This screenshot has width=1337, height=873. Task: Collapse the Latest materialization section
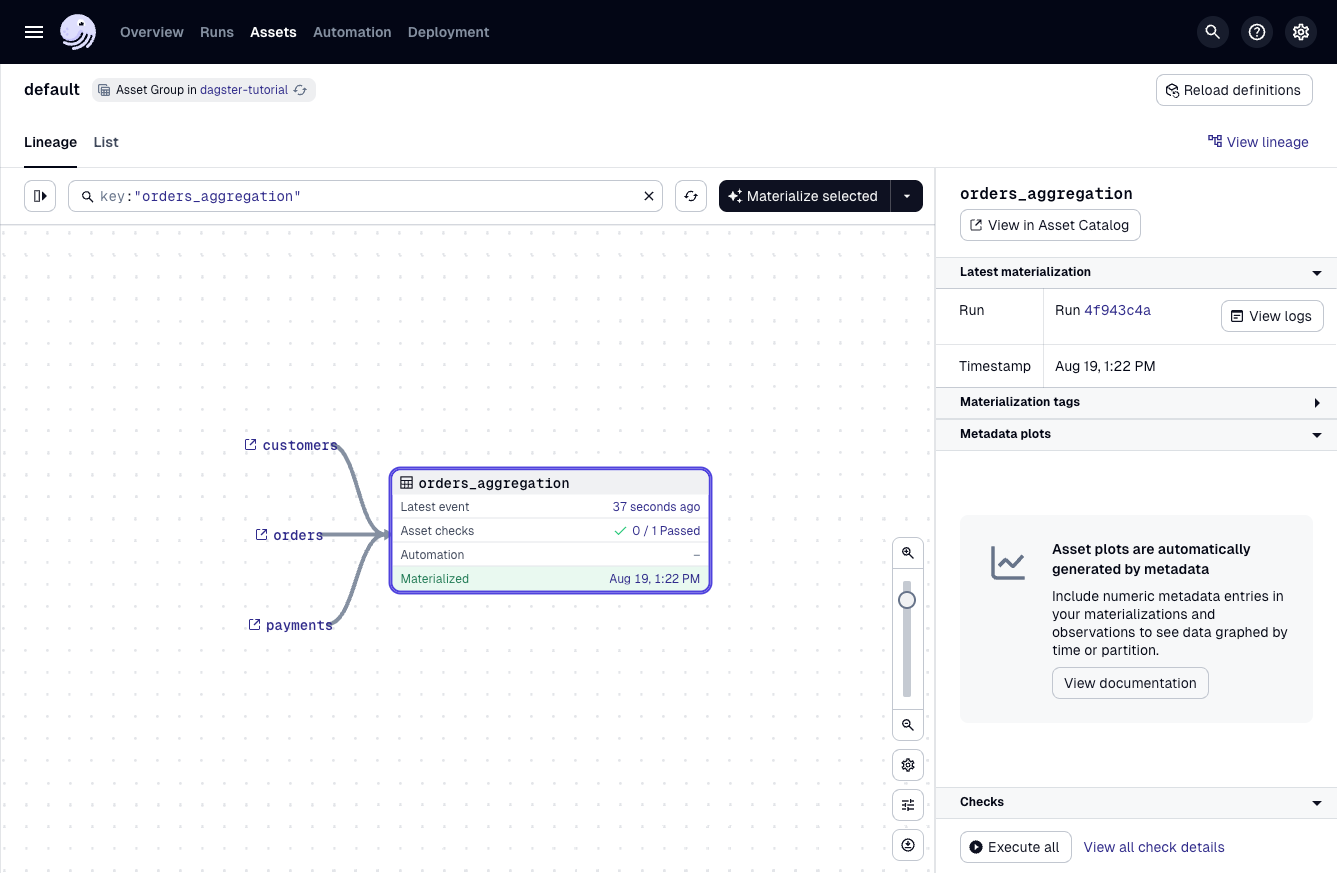(x=1317, y=272)
